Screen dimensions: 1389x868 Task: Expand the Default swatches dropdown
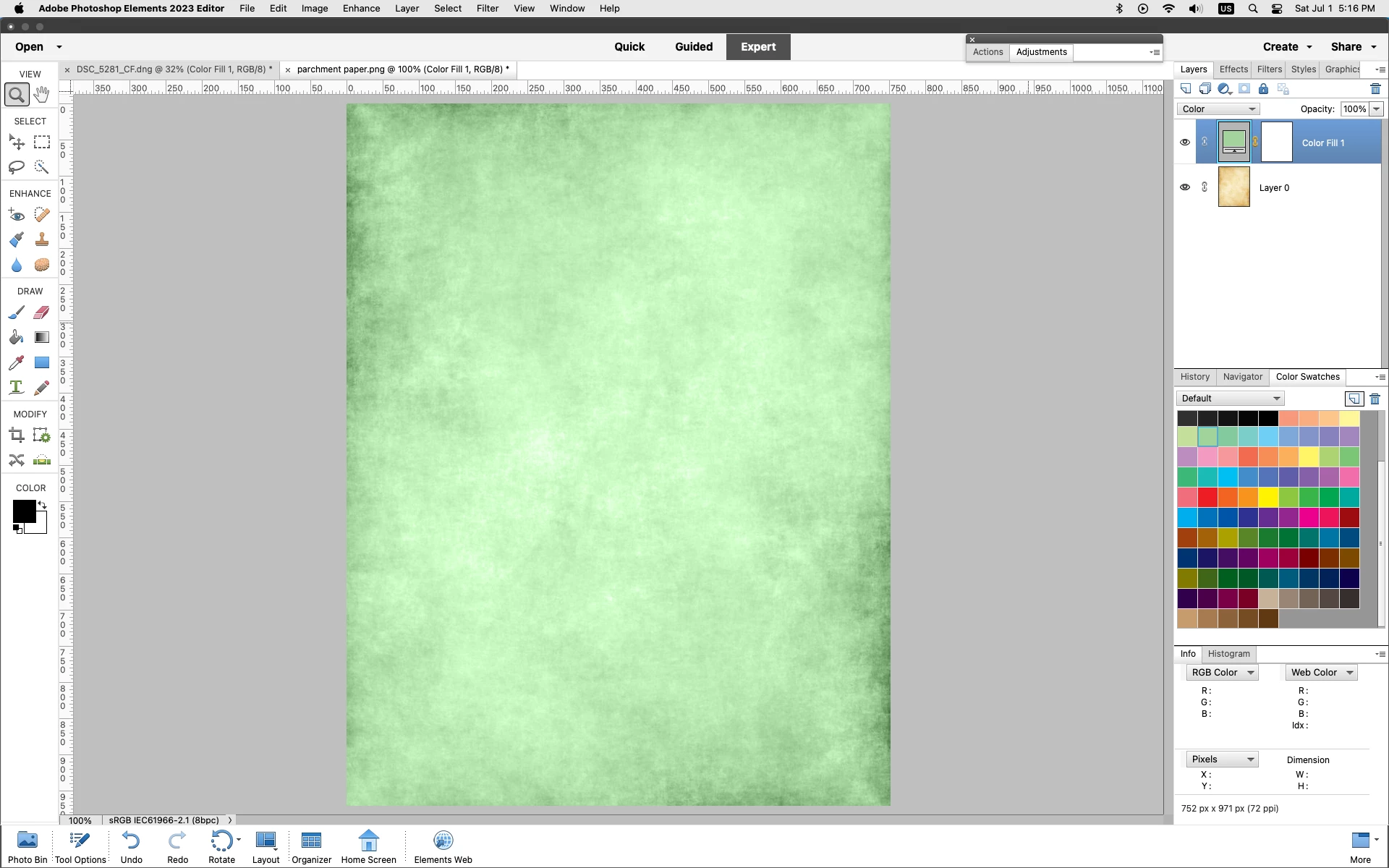pyautogui.click(x=1230, y=399)
